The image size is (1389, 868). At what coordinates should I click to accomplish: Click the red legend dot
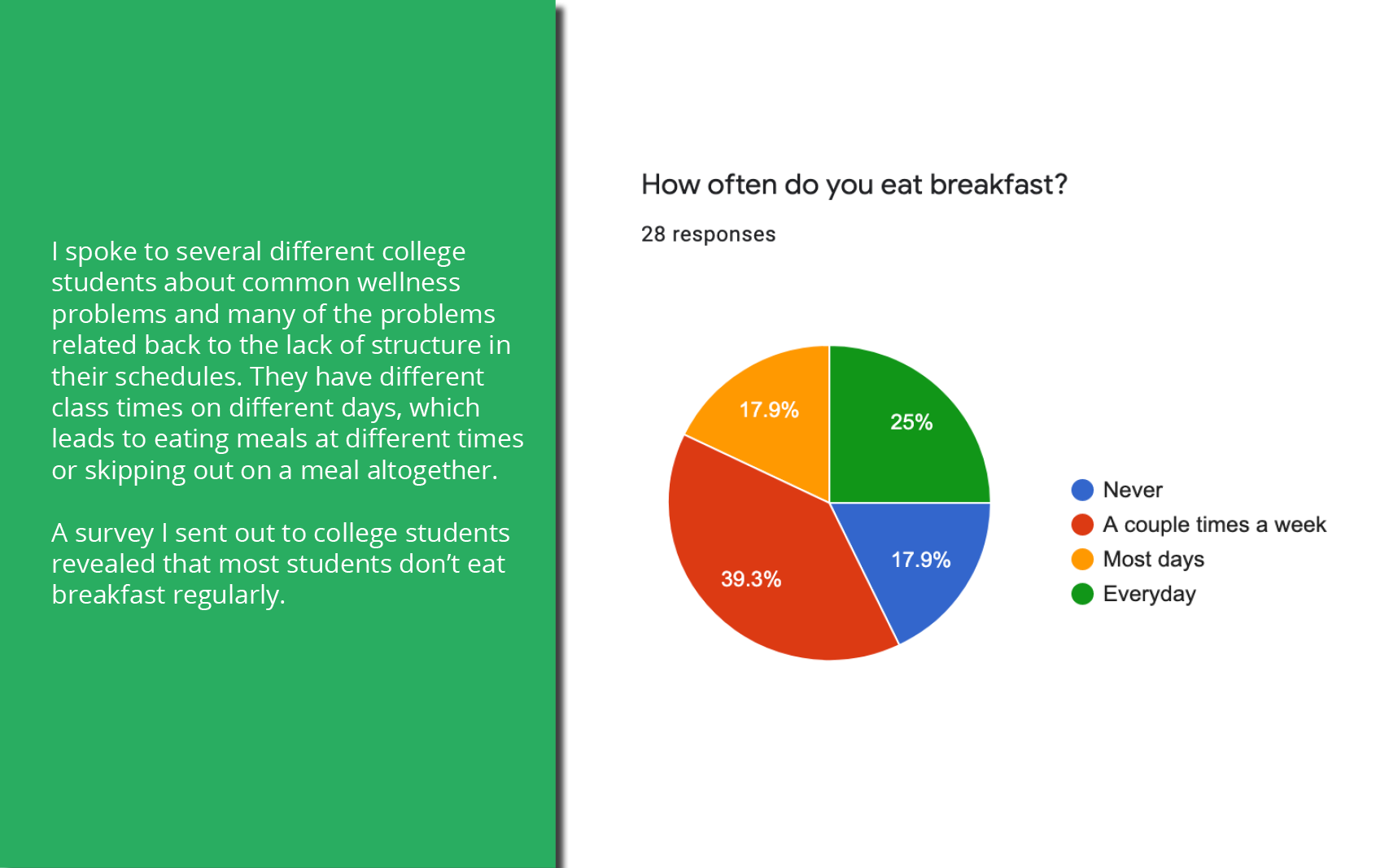(1082, 525)
